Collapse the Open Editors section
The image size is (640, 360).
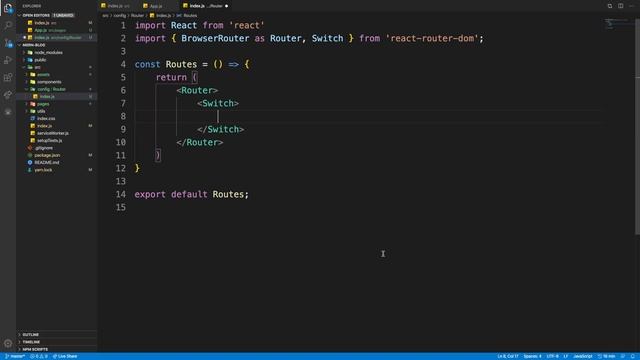pos(19,15)
